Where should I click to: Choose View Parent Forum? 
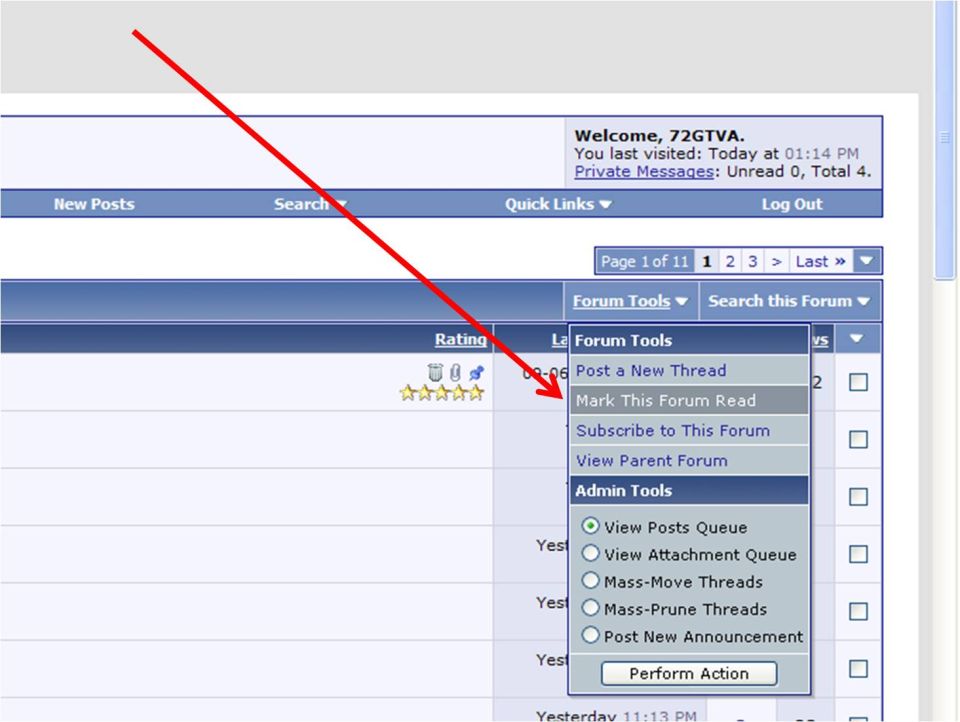(689, 461)
